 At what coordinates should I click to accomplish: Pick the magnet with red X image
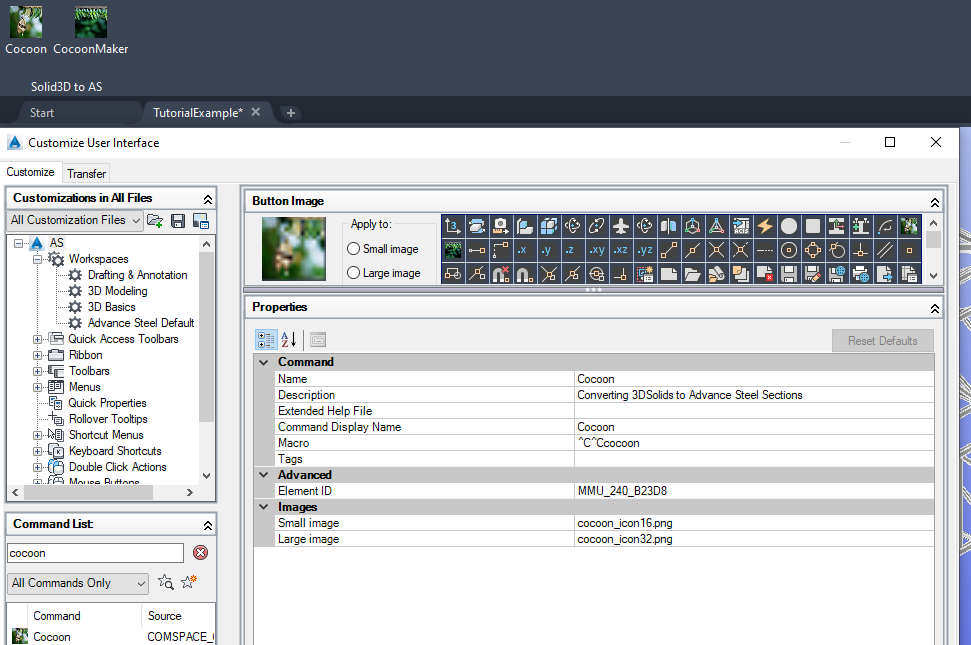point(500,274)
